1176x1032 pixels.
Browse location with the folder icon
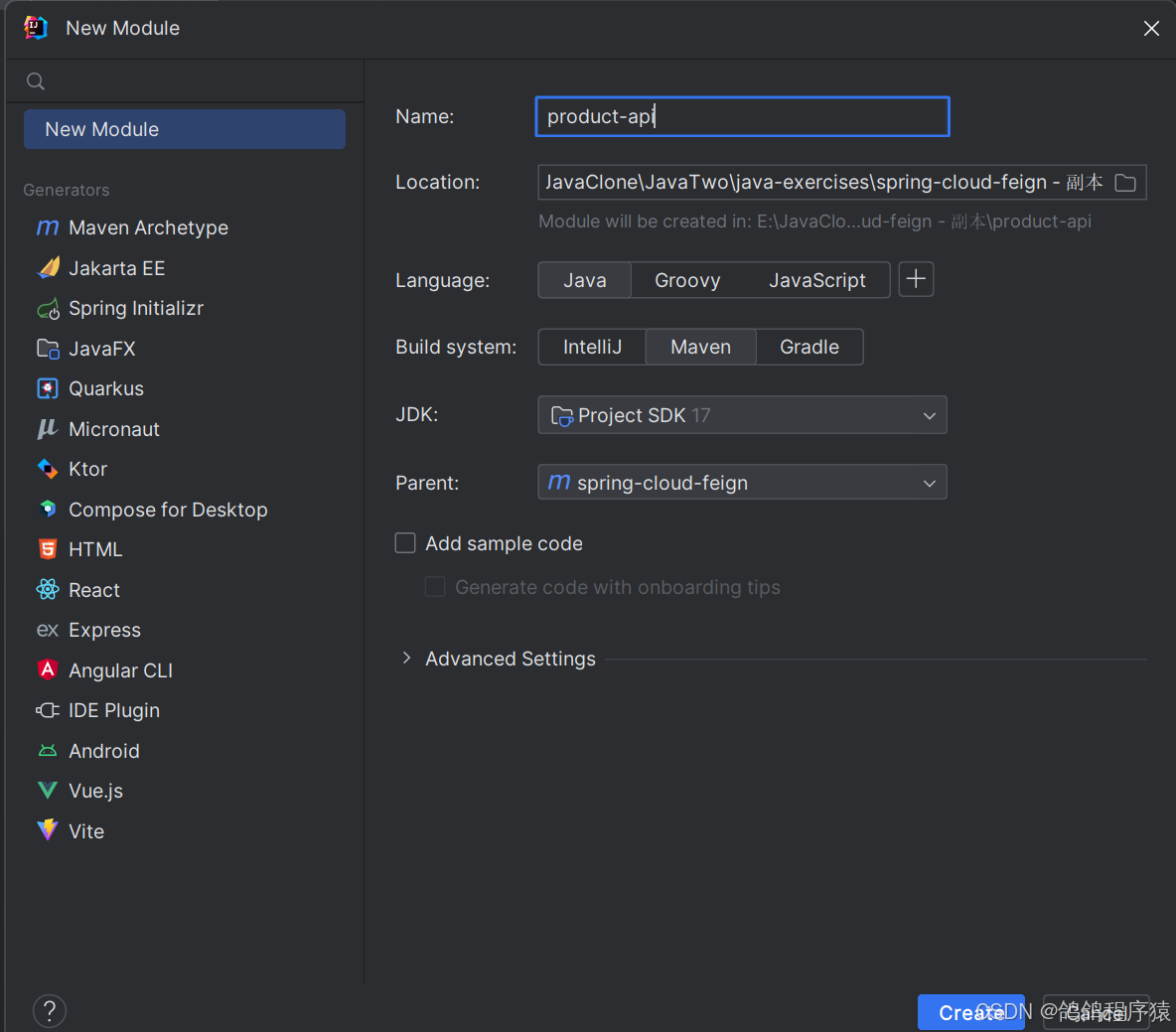(1125, 182)
